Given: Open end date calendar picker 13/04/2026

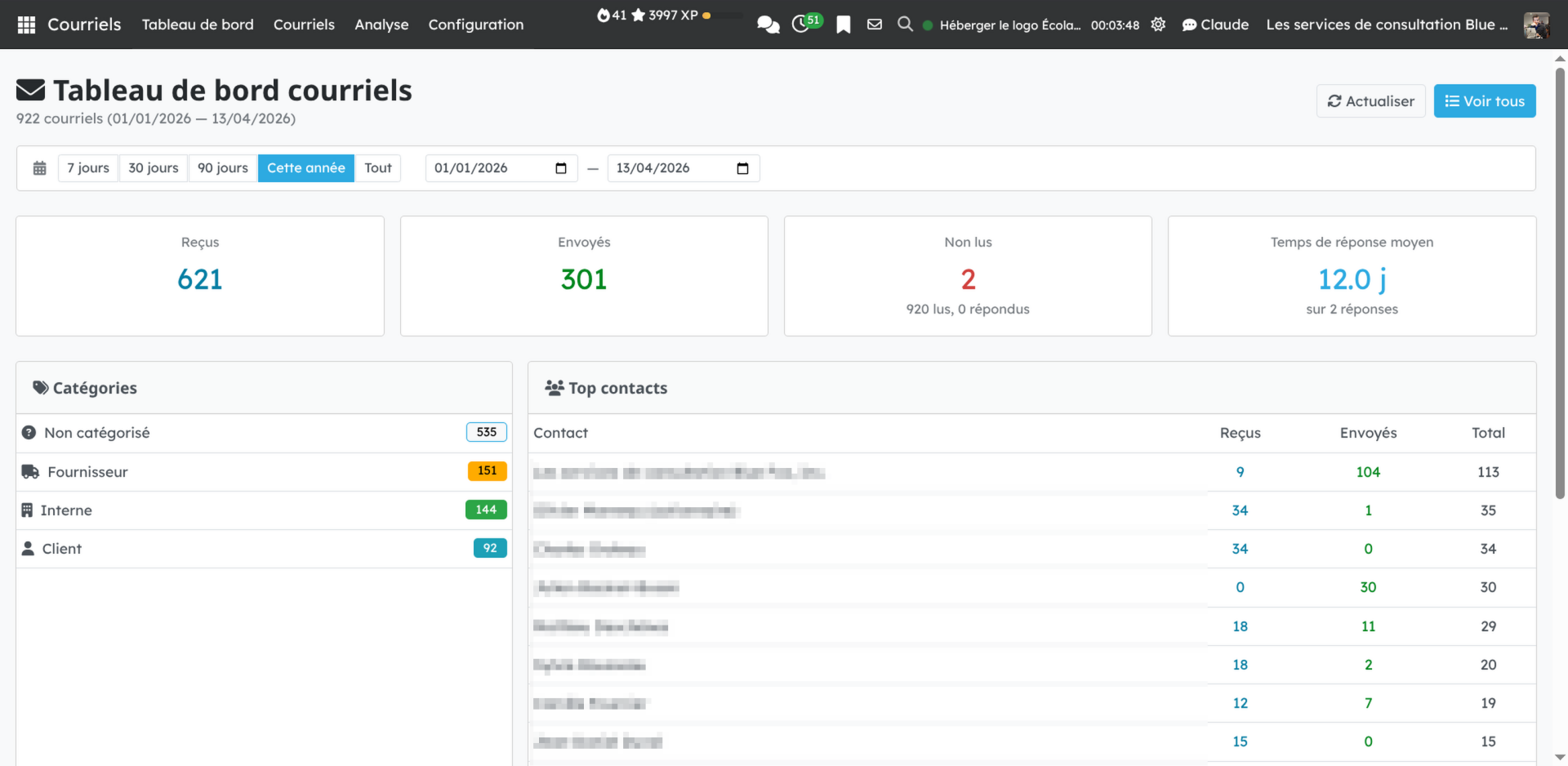Looking at the screenshot, I should (742, 168).
